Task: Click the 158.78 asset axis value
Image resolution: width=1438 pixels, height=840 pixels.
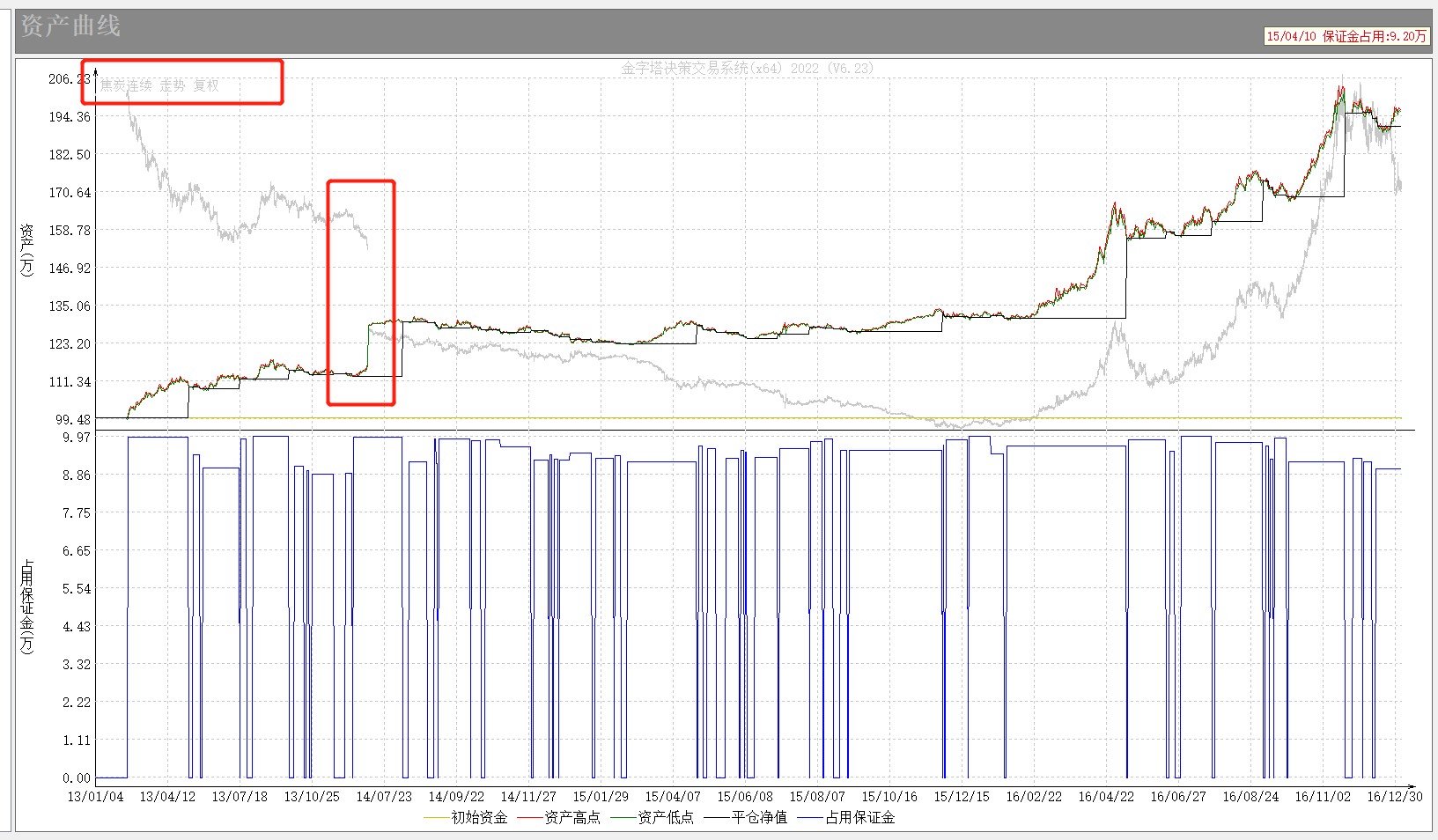Action: 70,231
